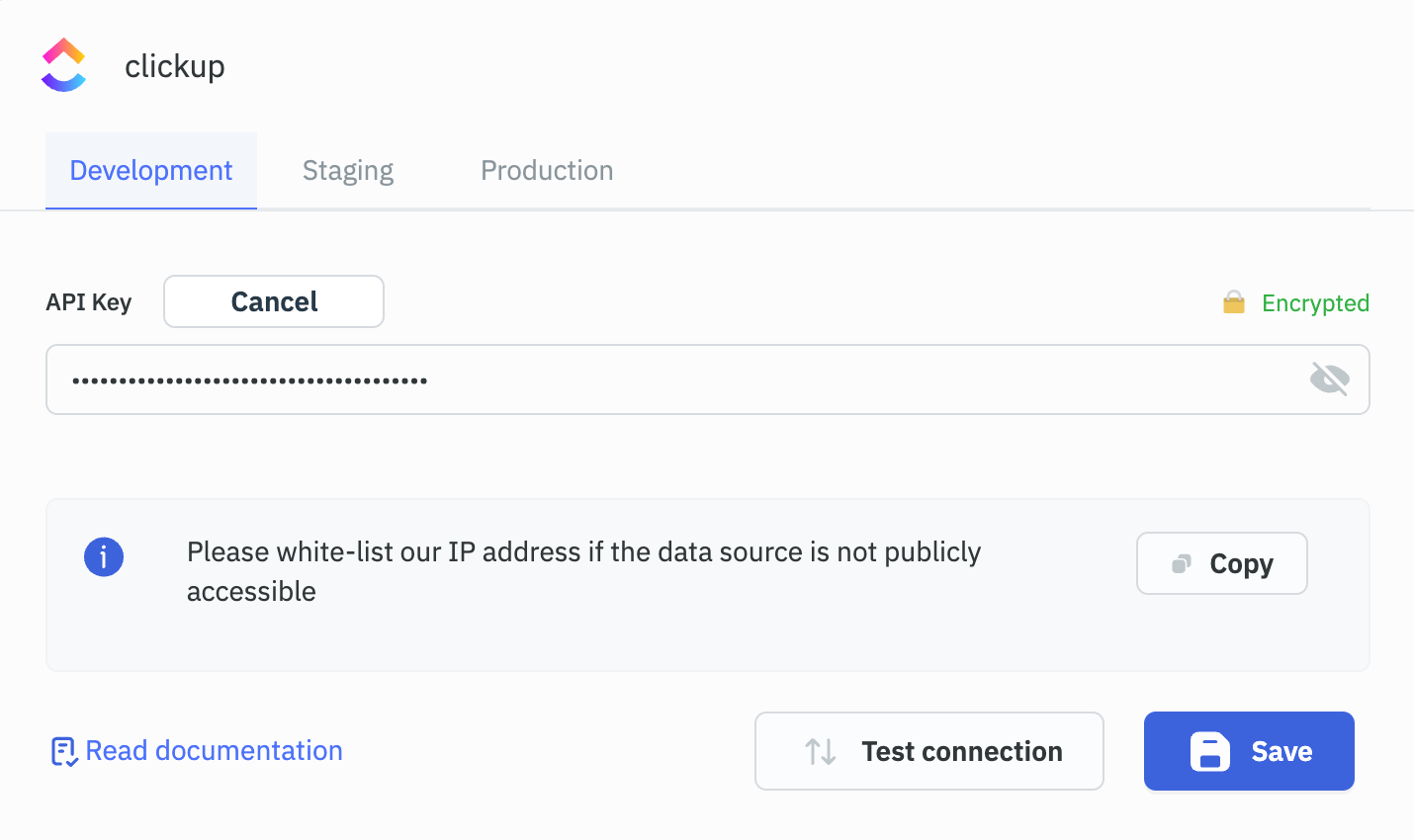The image size is (1414, 840).
Task: Click the up-down arrows icon in Test connection
Action: tap(819, 751)
